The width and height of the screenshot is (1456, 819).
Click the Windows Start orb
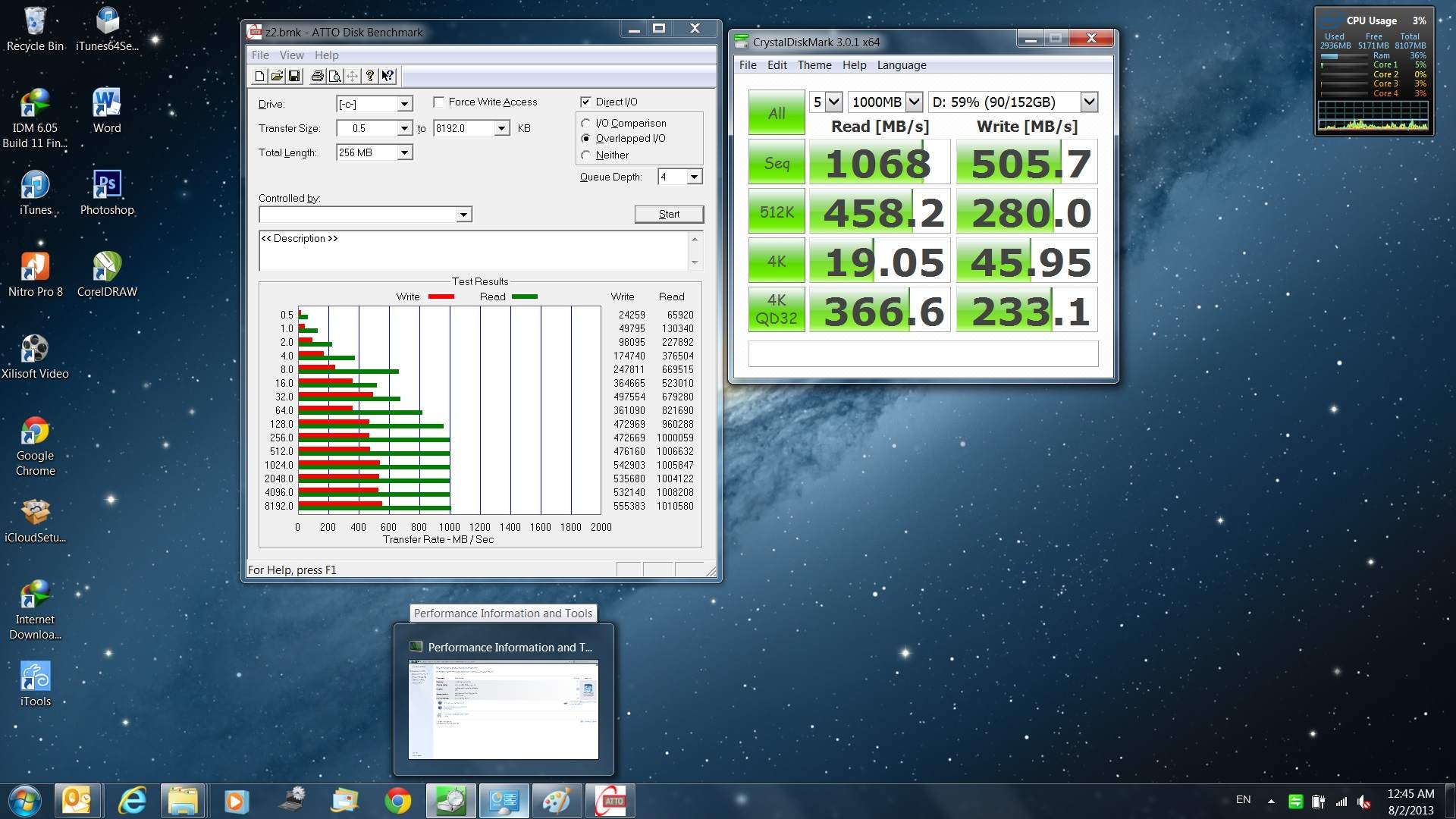click(x=24, y=801)
